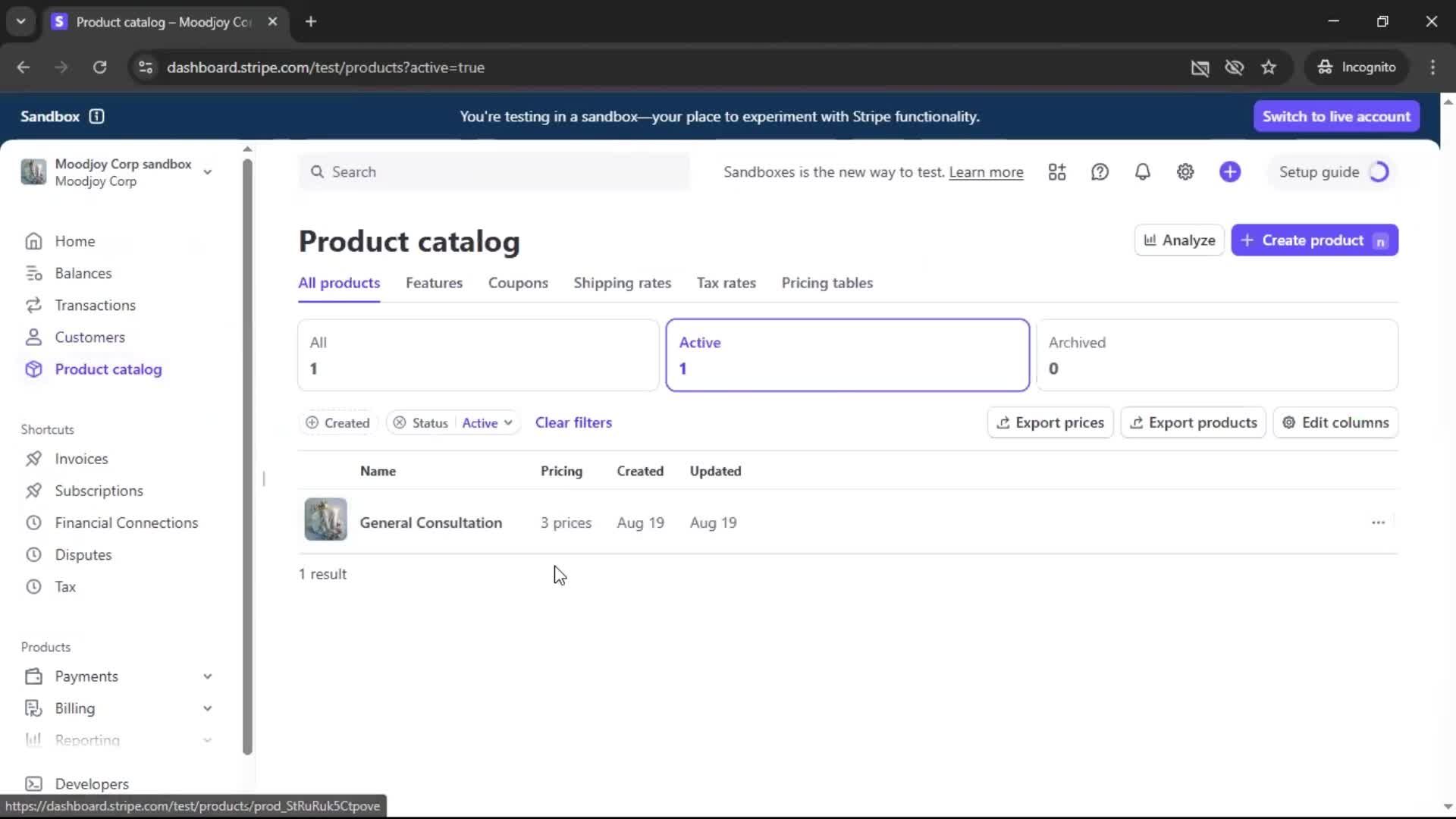
Task: Open row options ellipsis for General Consultation
Action: 1378,522
